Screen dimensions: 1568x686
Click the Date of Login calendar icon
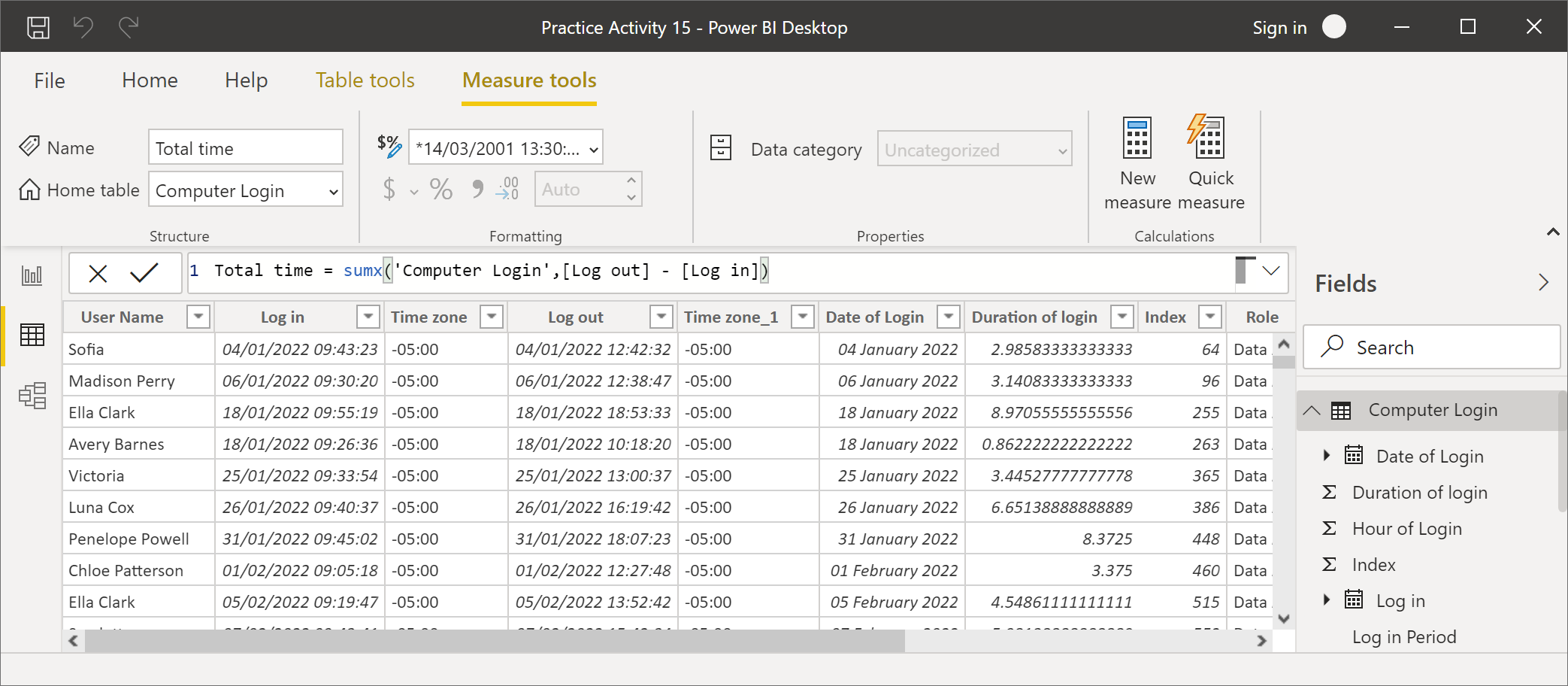(1354, 455)
